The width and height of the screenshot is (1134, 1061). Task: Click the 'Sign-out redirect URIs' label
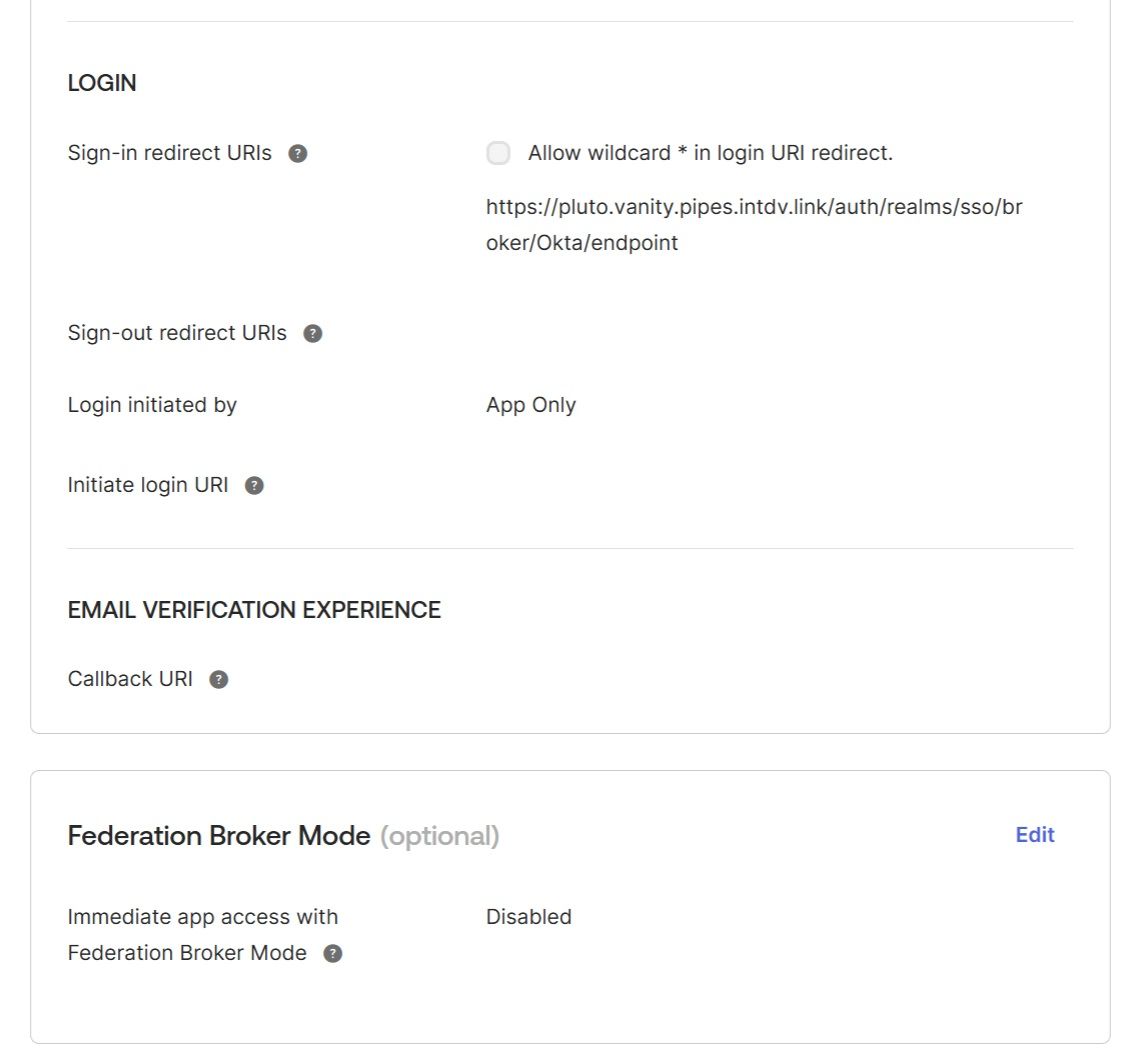[177, 333]
